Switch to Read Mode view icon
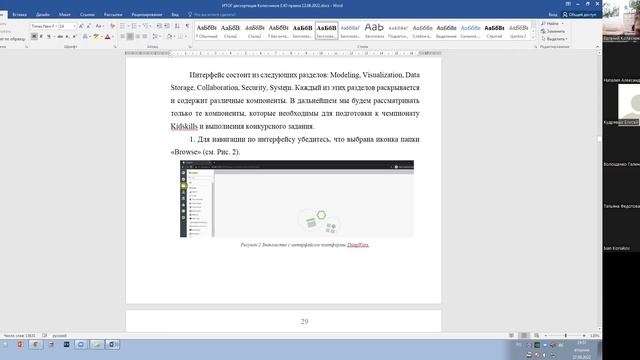Image resolution: width=640 pixels, height=360 pixels. [x=511, y=336]
